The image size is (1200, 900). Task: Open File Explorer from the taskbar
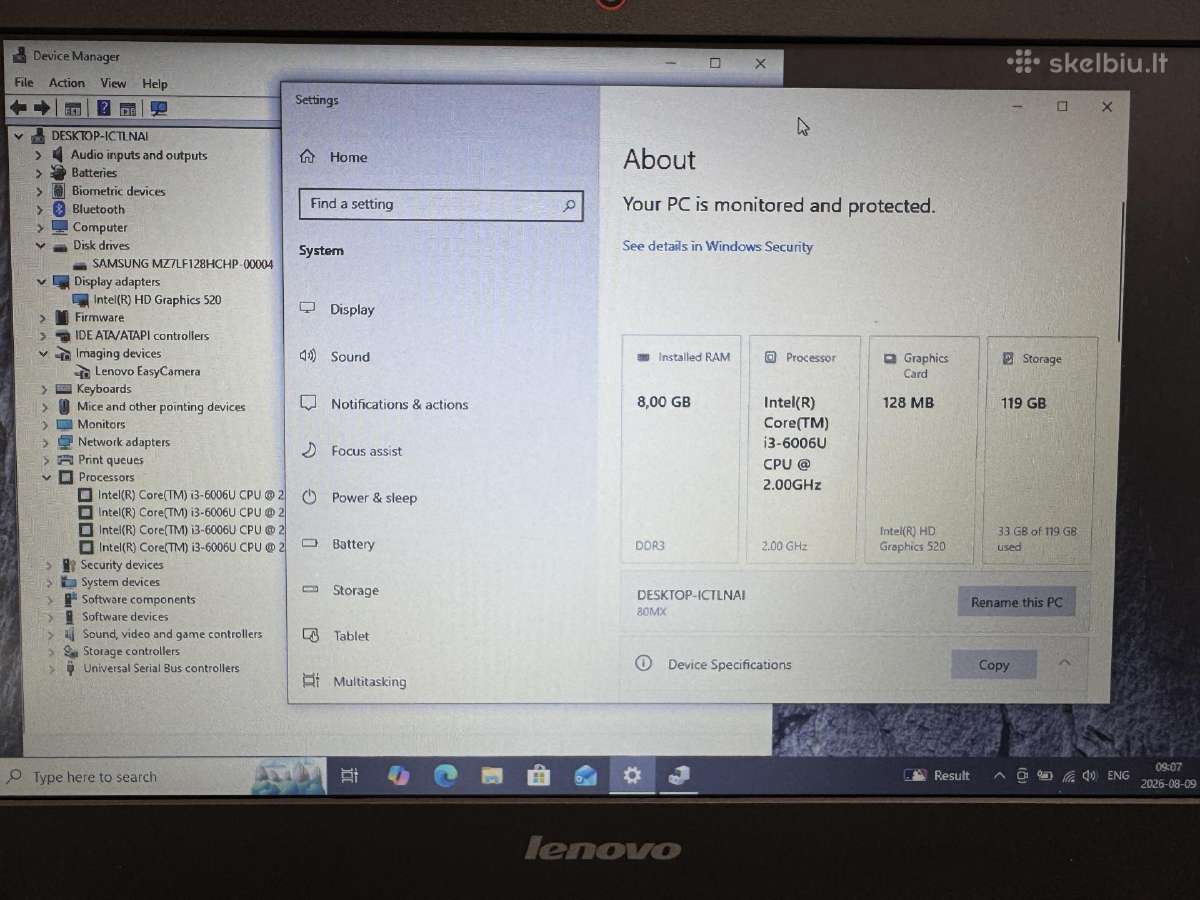(491, 775)
